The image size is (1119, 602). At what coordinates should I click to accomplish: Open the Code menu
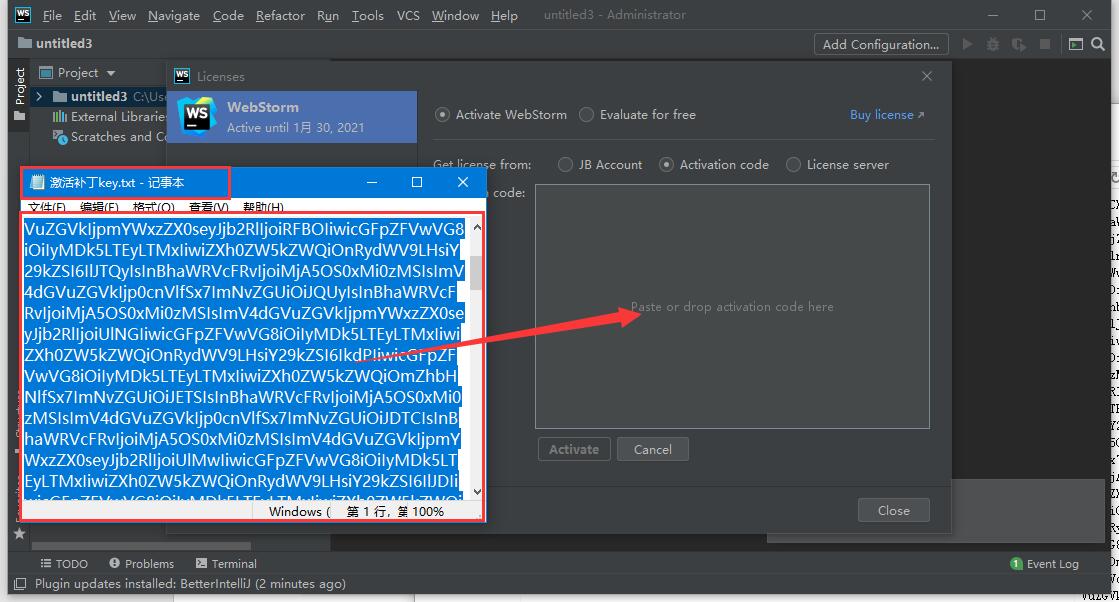pyautogui.click(x=228, y=15)
